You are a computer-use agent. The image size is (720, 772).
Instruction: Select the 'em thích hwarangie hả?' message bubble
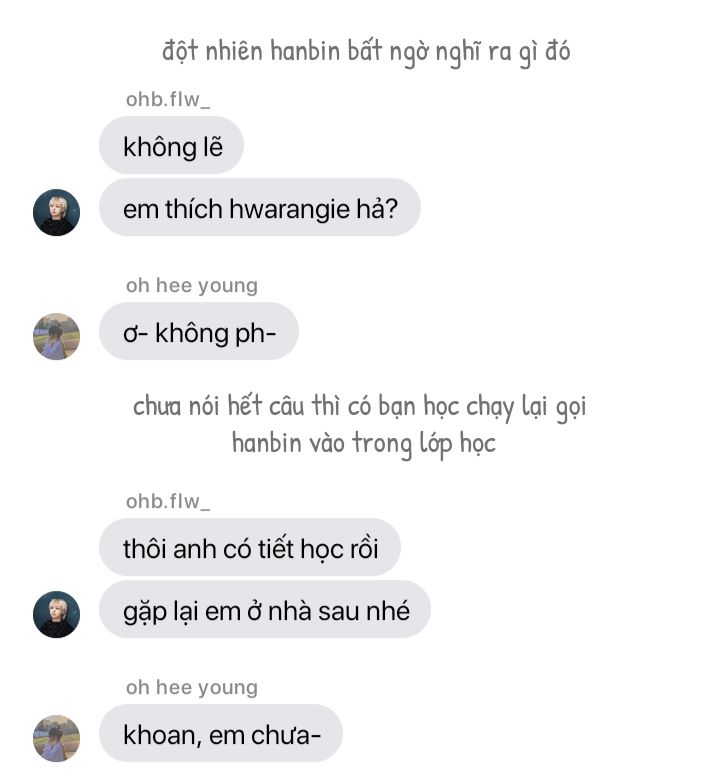tap(260, 207)
